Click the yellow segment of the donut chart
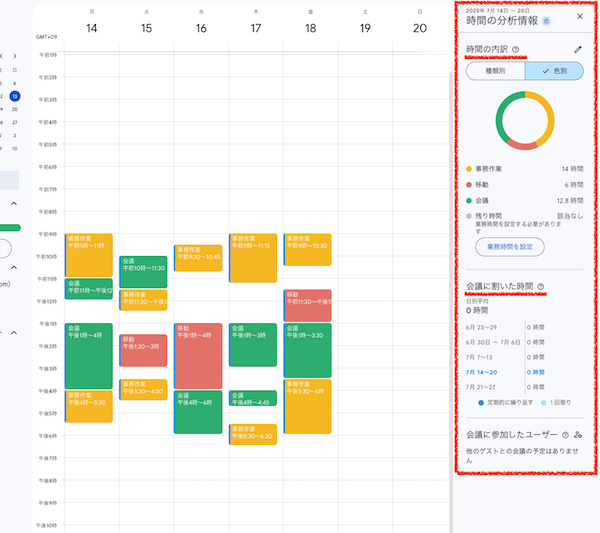The width and height of the screenshot is (600, 533). pyautogui.click(x=550, y=115)
